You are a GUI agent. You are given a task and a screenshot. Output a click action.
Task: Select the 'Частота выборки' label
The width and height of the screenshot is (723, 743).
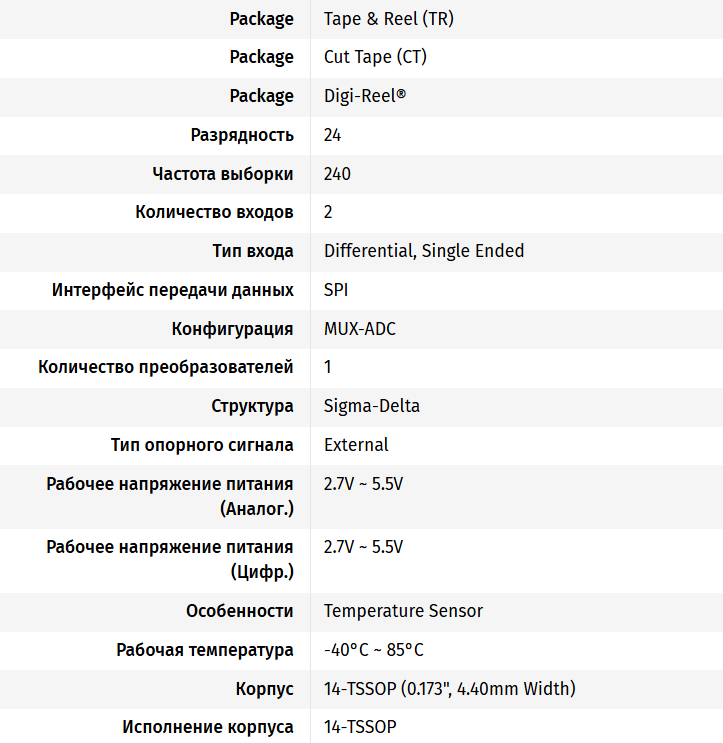[x=223, y=174]
